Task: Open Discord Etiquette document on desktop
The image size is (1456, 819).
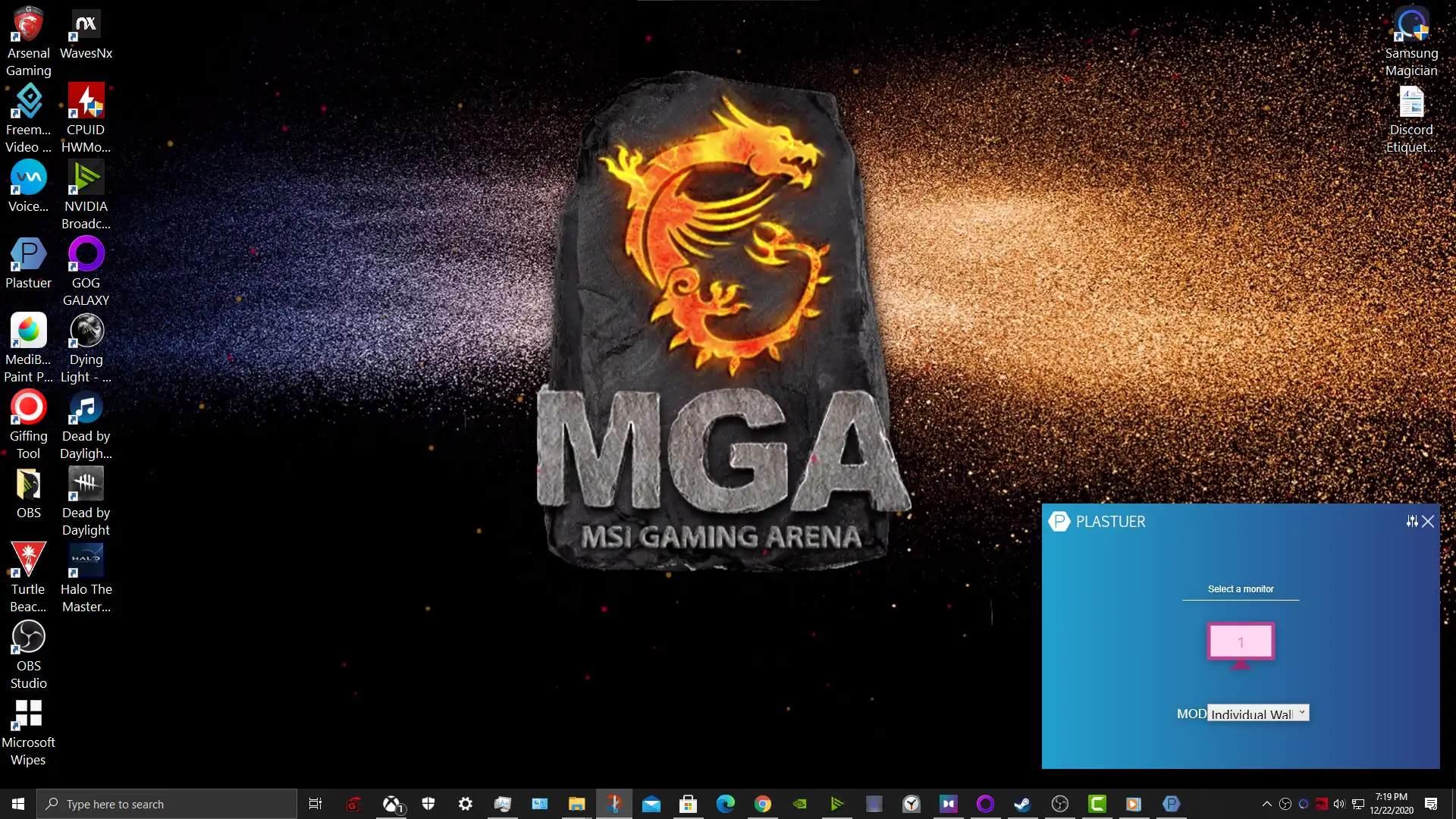Action: tap(1411, 119)
